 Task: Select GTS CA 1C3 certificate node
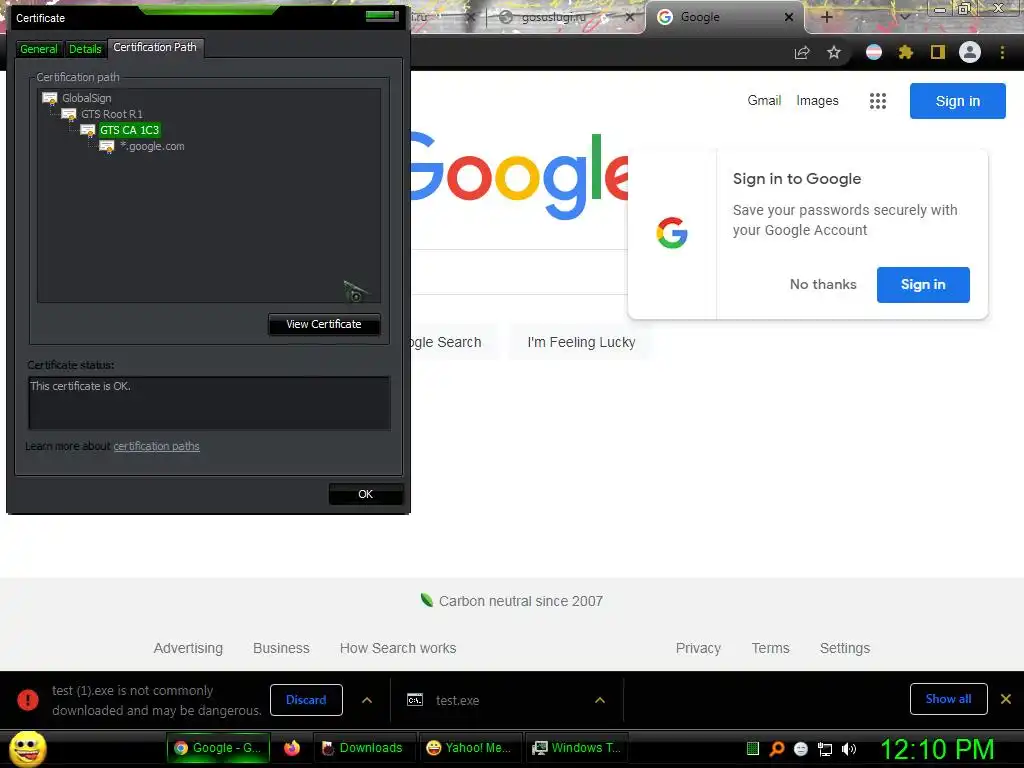pos(129,130)
